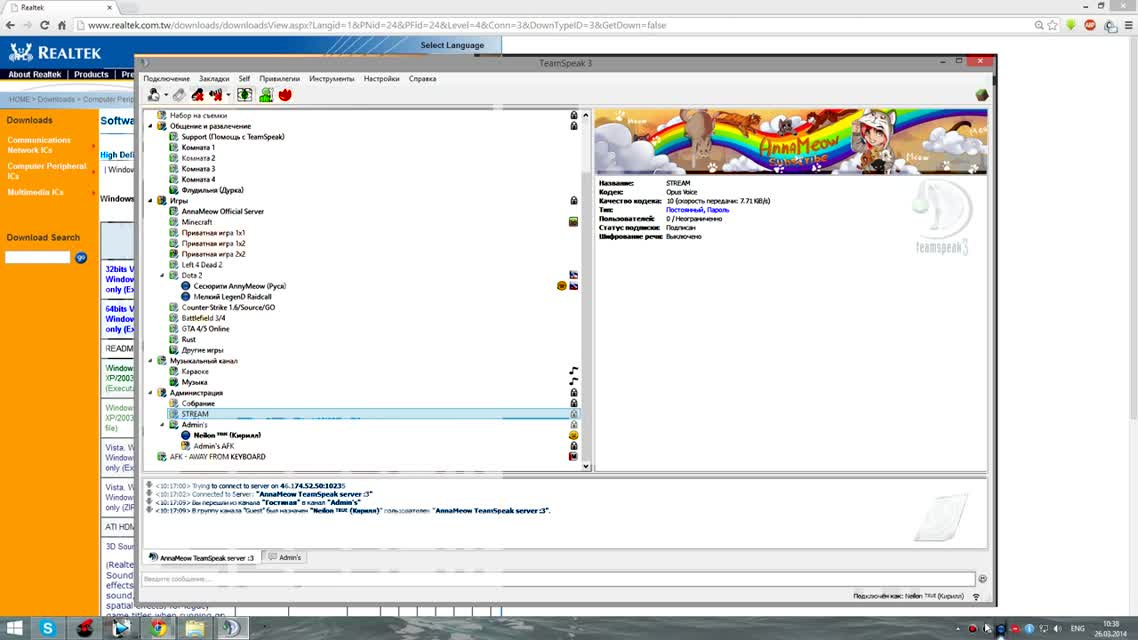Open Skype from the Windows taskbar

point(48,628)
